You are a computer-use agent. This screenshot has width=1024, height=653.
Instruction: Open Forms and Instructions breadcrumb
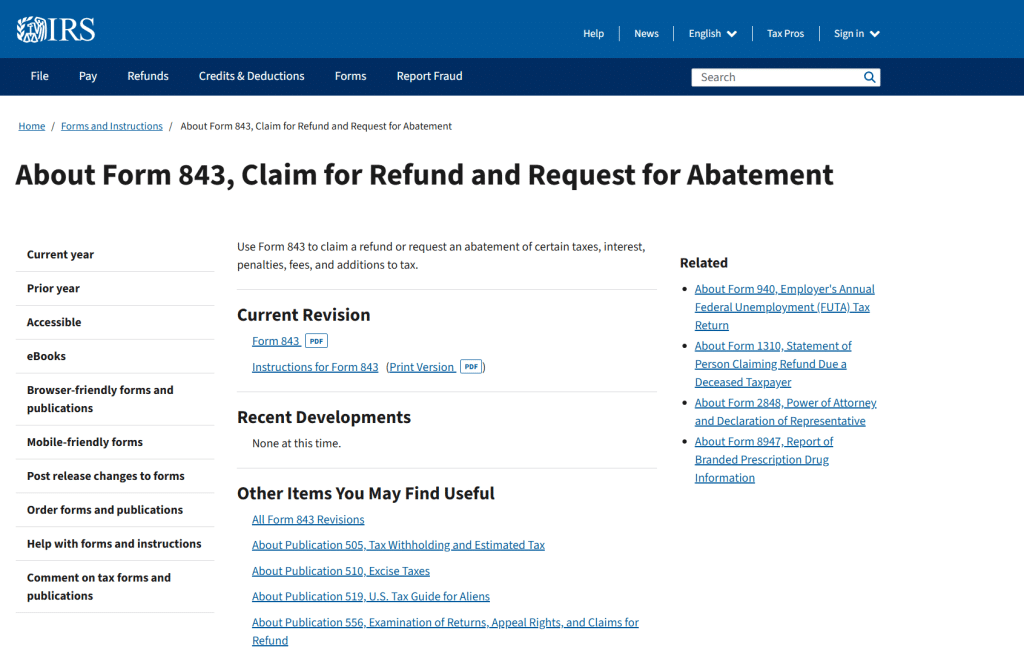112,126
